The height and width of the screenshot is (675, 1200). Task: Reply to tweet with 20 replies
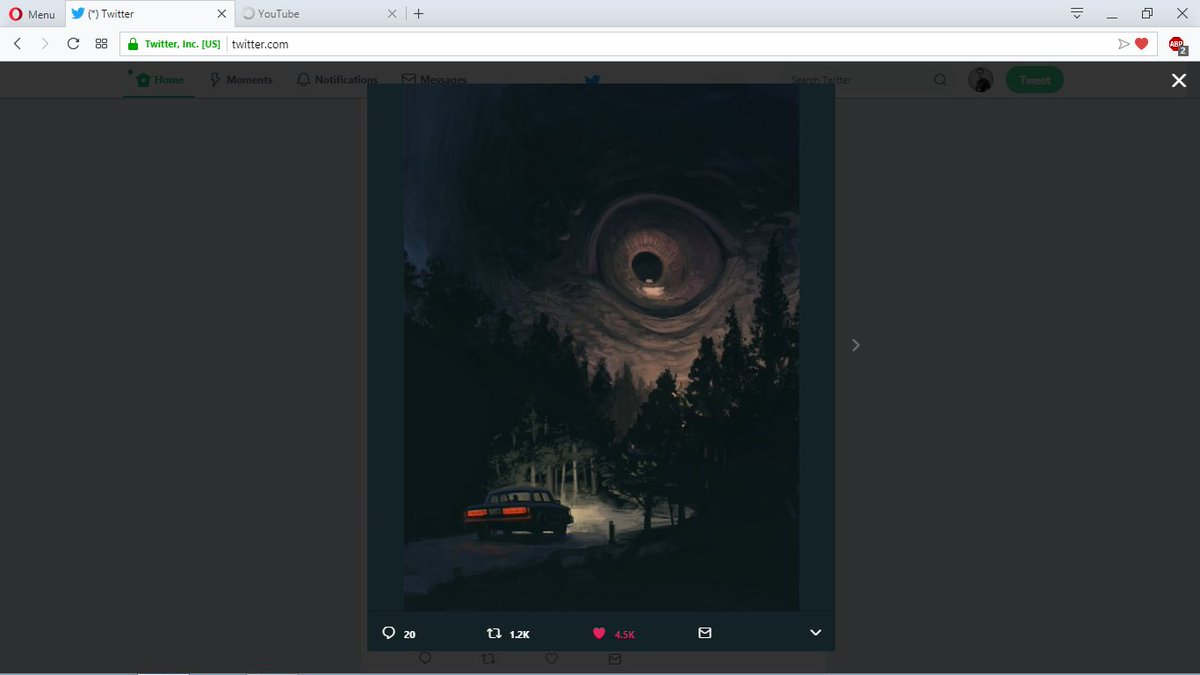[x=399, y=633]
